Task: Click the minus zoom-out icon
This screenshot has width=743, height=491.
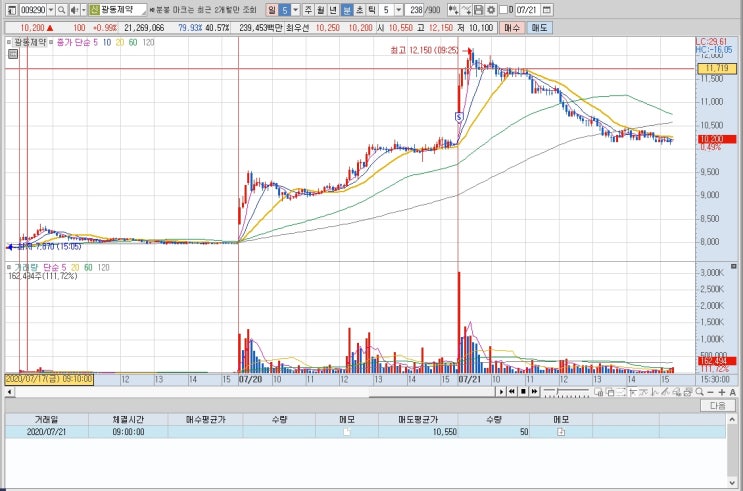Action: point(710,392)
